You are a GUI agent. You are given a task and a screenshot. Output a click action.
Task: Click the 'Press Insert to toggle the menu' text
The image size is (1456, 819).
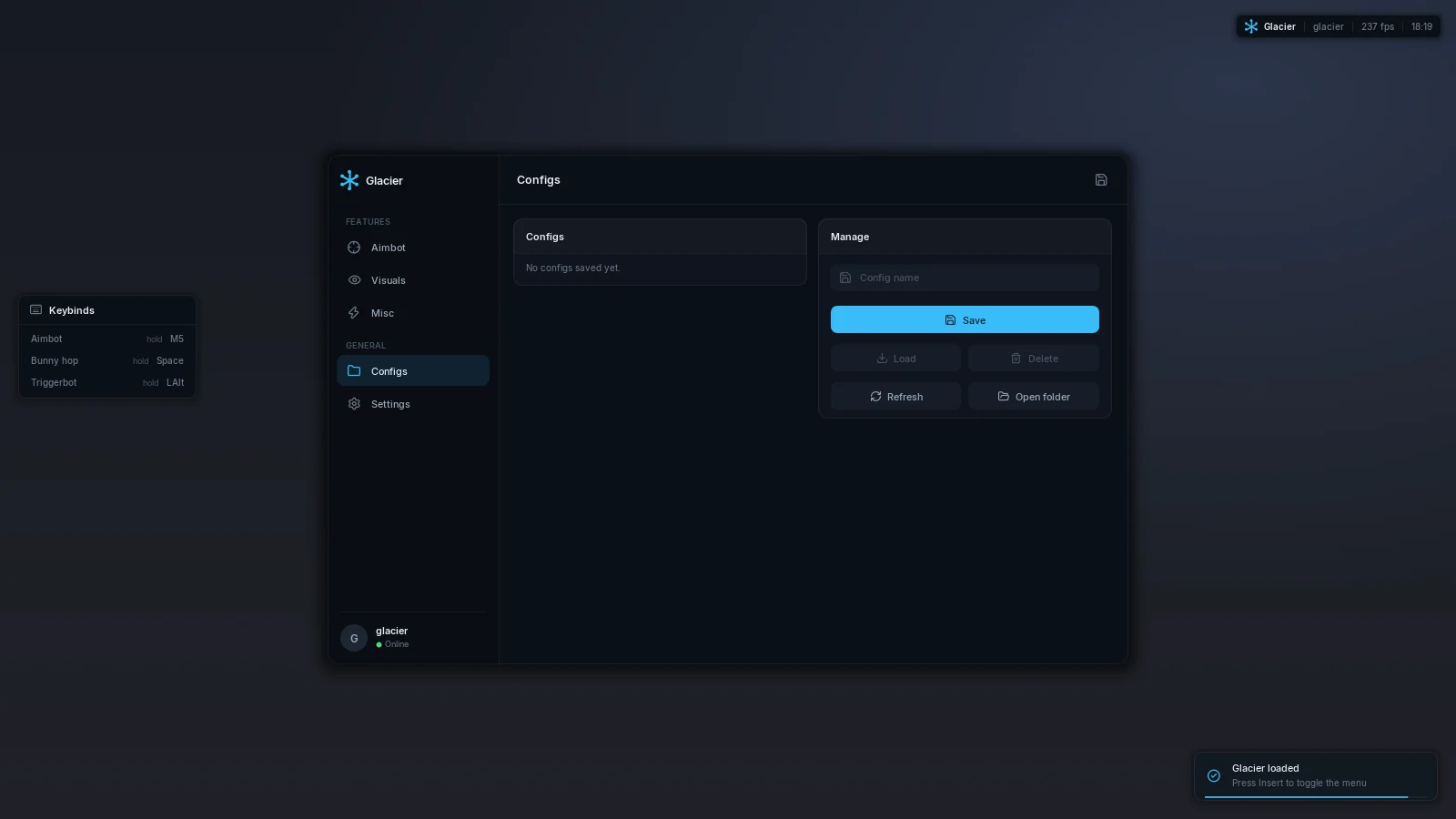click(x=1299, y=783)
